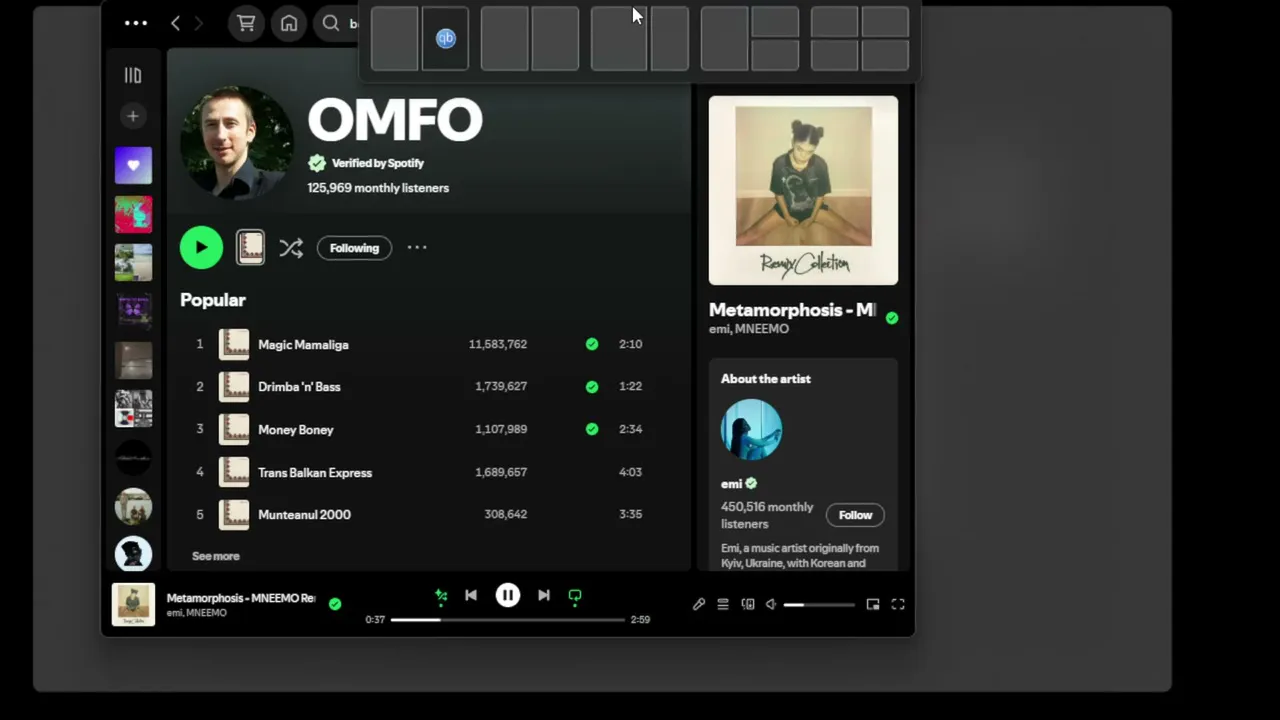Skip to the previous track

click(471, 596)
